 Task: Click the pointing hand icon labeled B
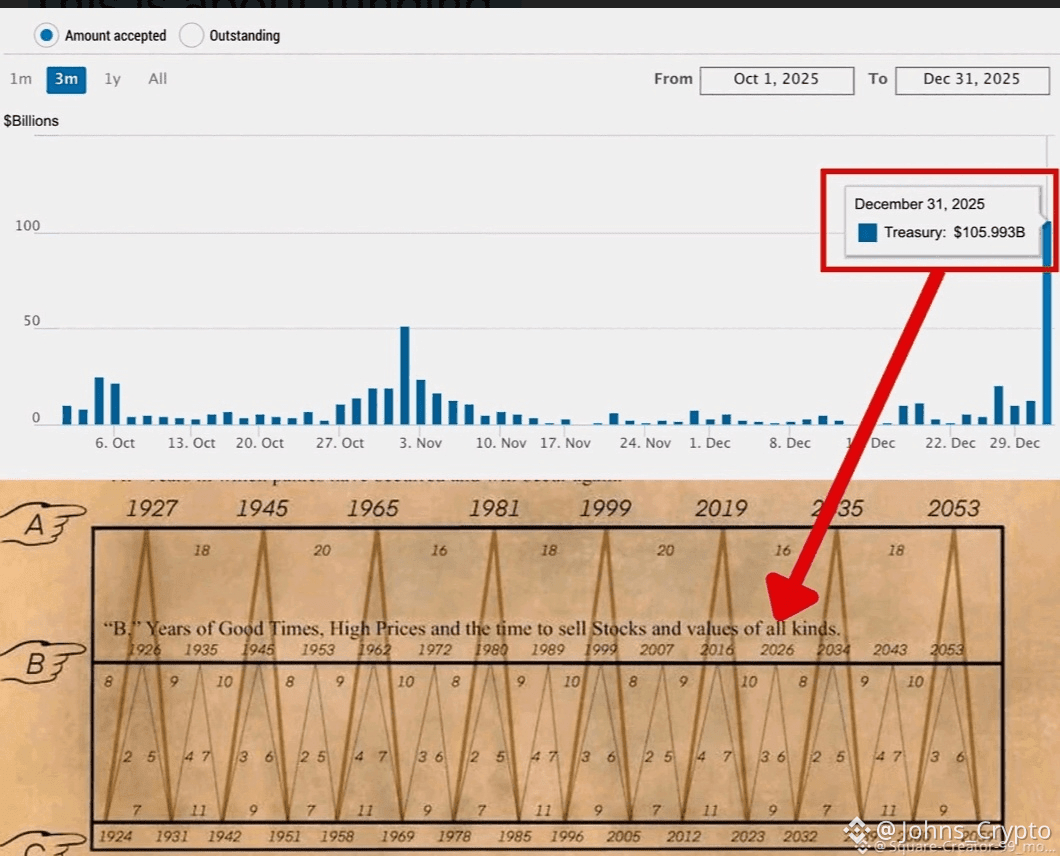point(42,662)
